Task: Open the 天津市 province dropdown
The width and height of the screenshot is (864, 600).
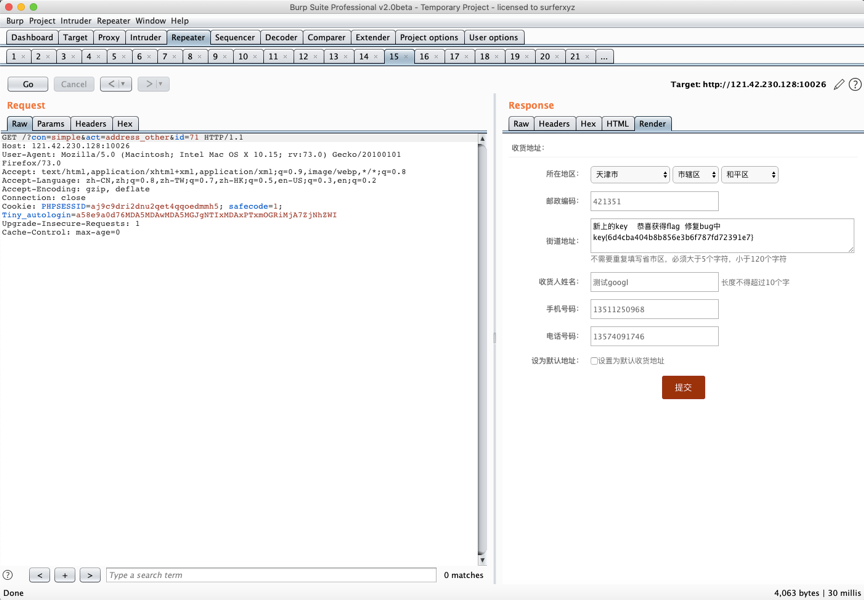Action: pos(629,175)
